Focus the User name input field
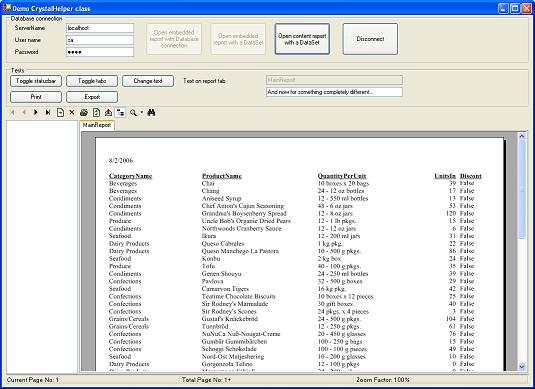This screenshot has width=535, height=389. [x=100, y=40]
